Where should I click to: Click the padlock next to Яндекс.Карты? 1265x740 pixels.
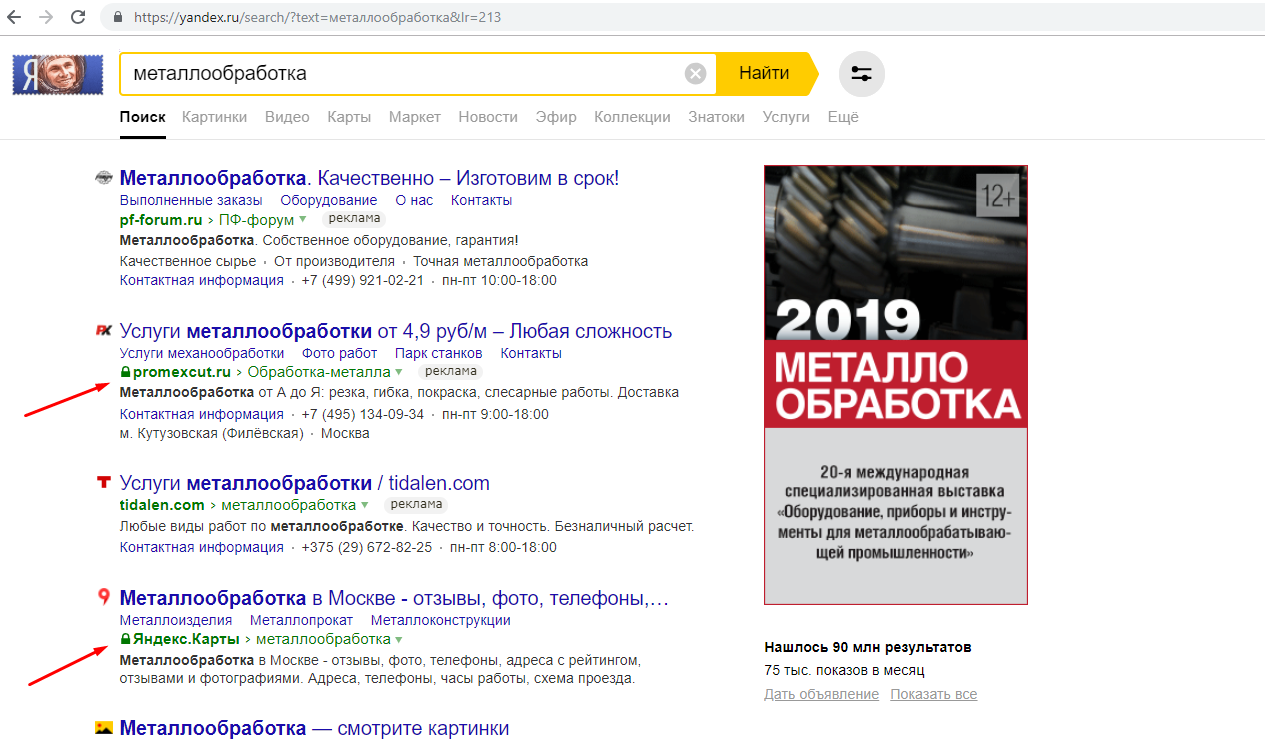[x=125, y=639]
